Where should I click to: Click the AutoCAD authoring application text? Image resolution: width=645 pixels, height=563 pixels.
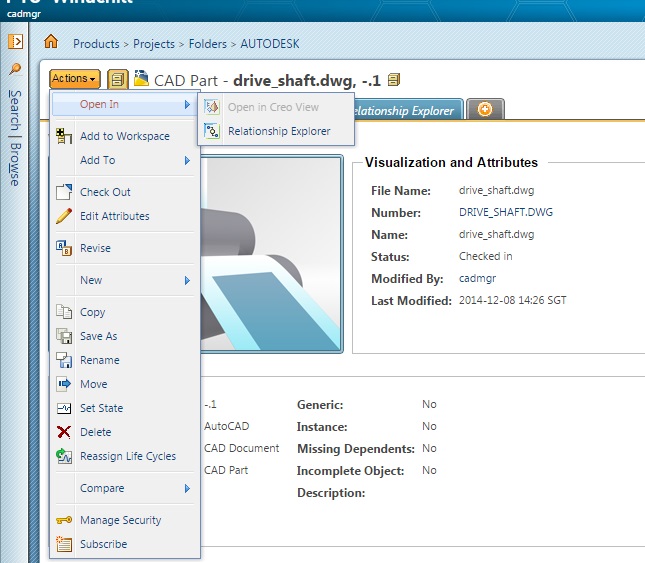pyautogui.click(x=227, y=426)
